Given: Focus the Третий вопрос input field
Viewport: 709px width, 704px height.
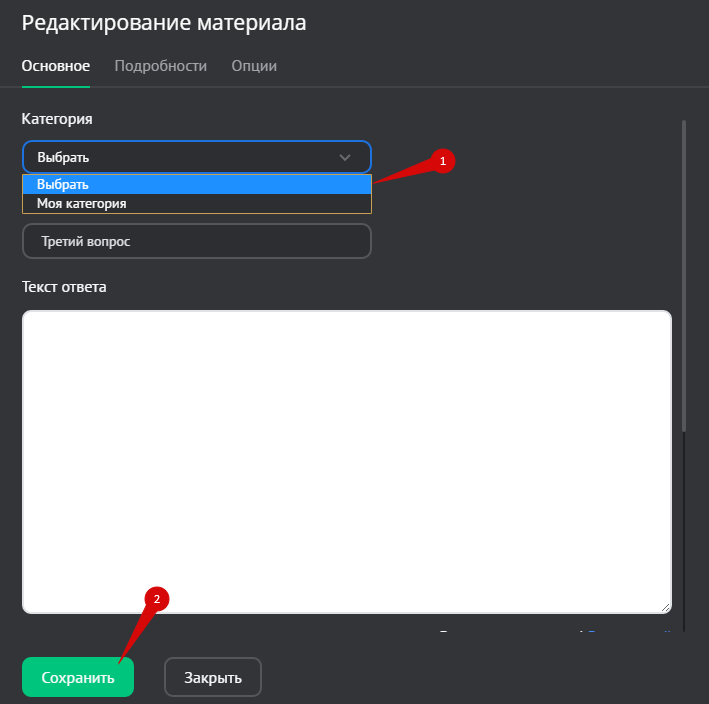Looking at the screenshot, I should coord(196,241).
